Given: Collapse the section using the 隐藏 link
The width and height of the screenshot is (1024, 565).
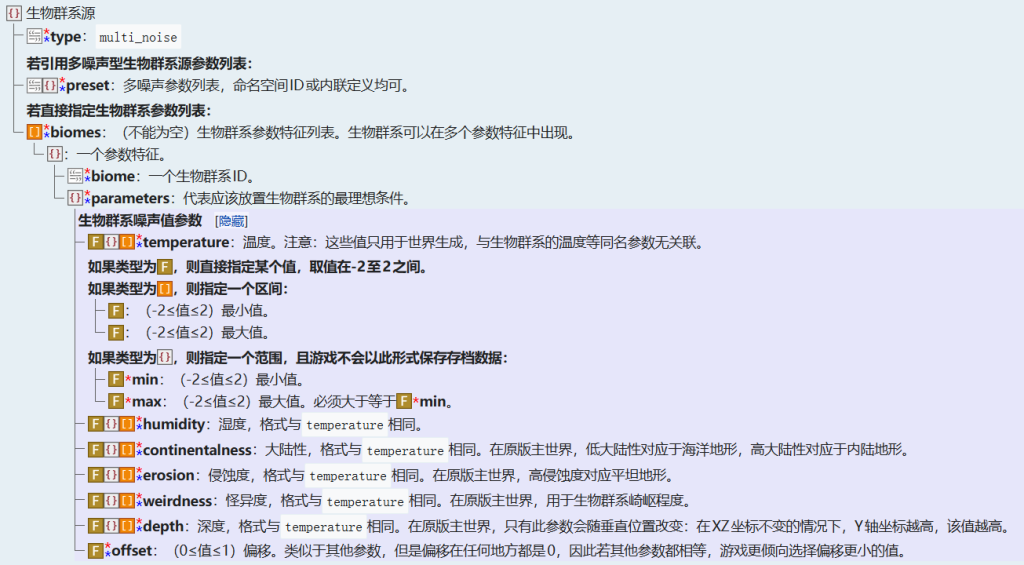Looking at the screenshot, I should tap(231, 221).
